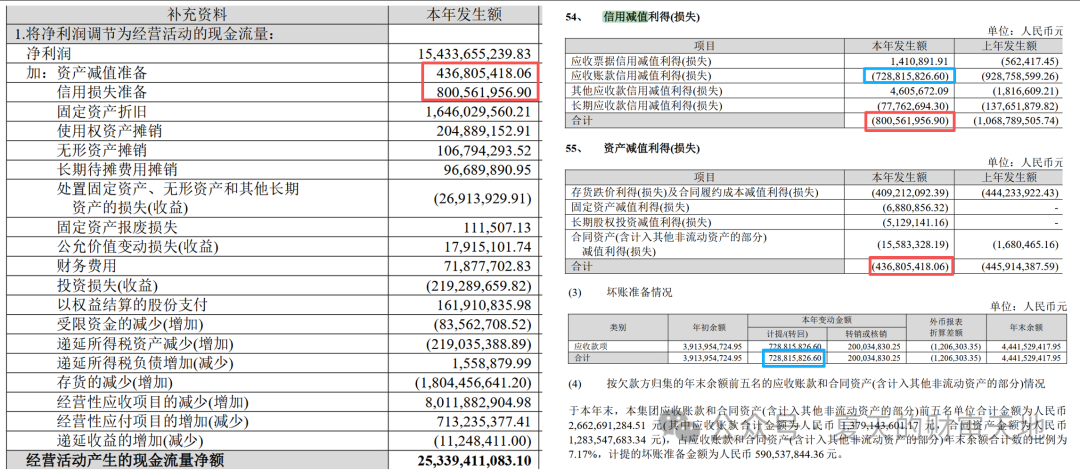This screenshot has width=1080, height=471.
Task: Select the 长期待摊费用摊销 row label
Action: pyautogui.click(x=116, y=169)
